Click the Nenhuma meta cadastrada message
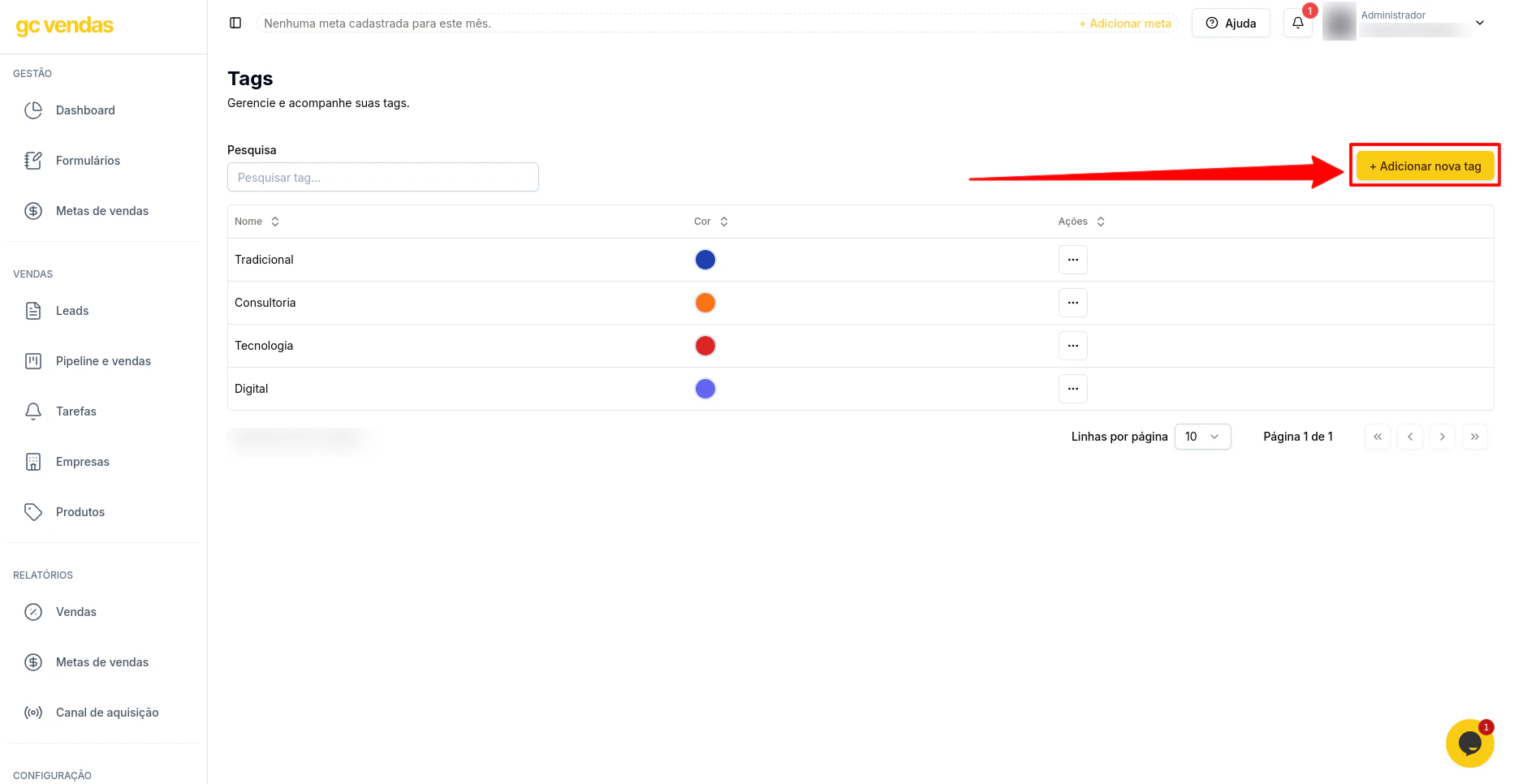The image size is (1514, 784). (x=377, y=24)
